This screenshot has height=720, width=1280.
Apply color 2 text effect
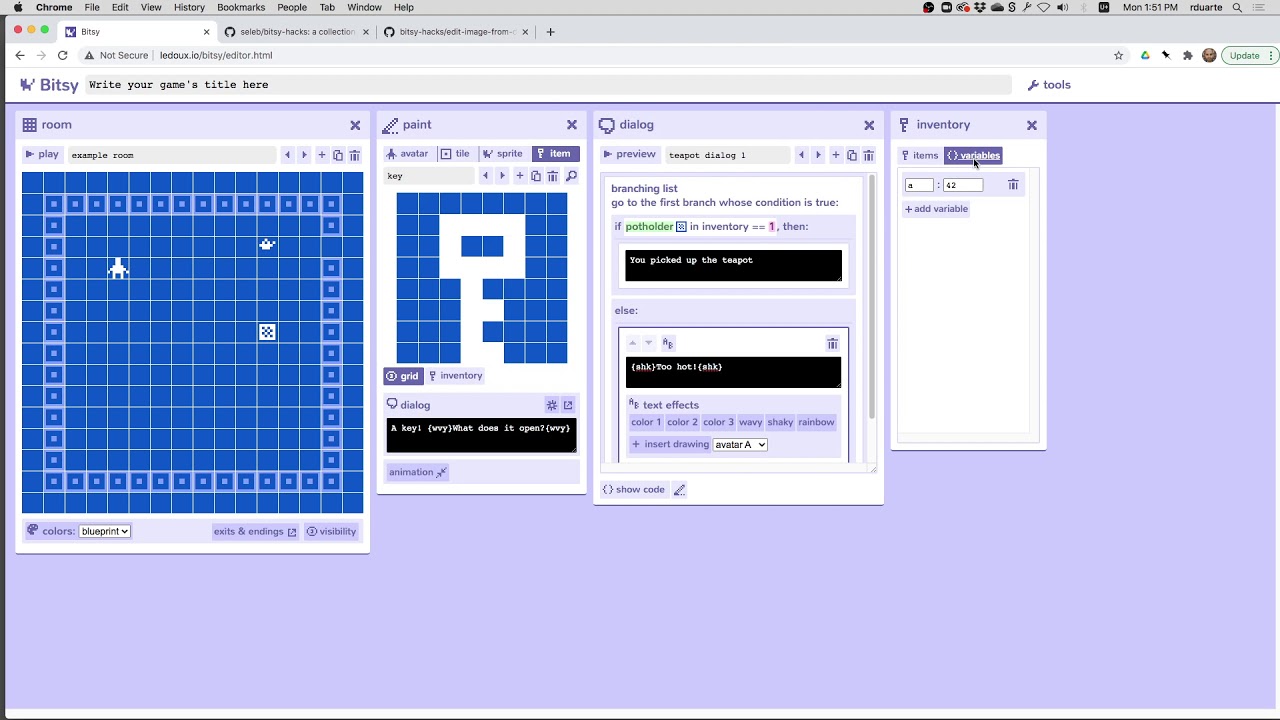(x=682, y=422)
